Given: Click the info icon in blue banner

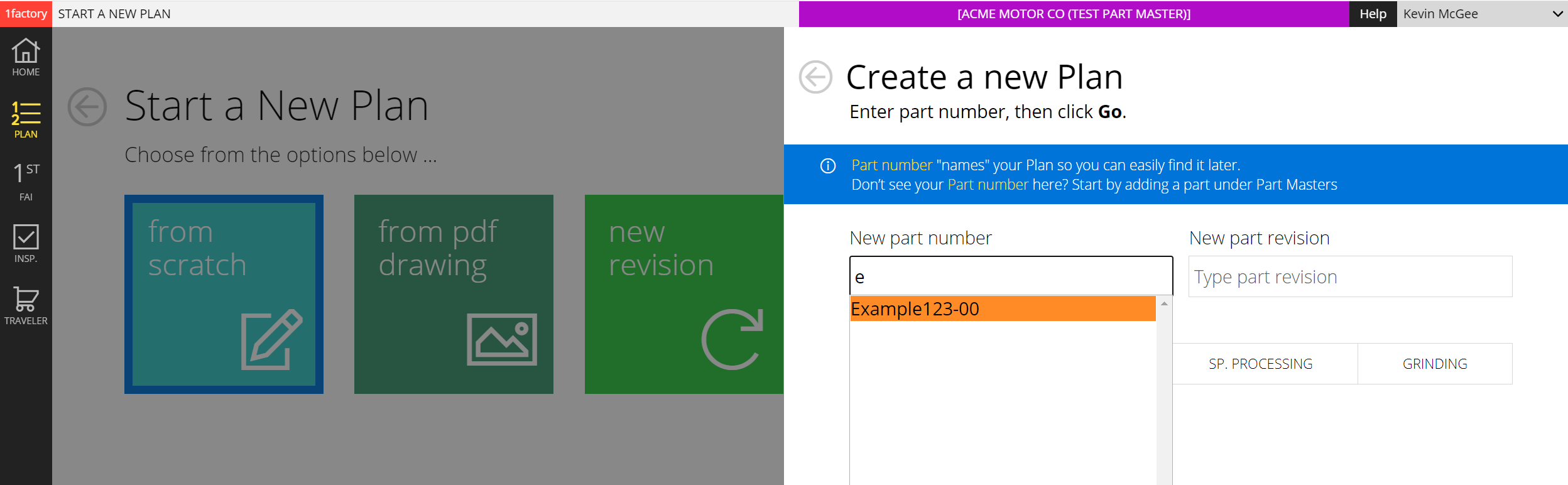Looking at the screenshot, I should [x=828, y=166].
